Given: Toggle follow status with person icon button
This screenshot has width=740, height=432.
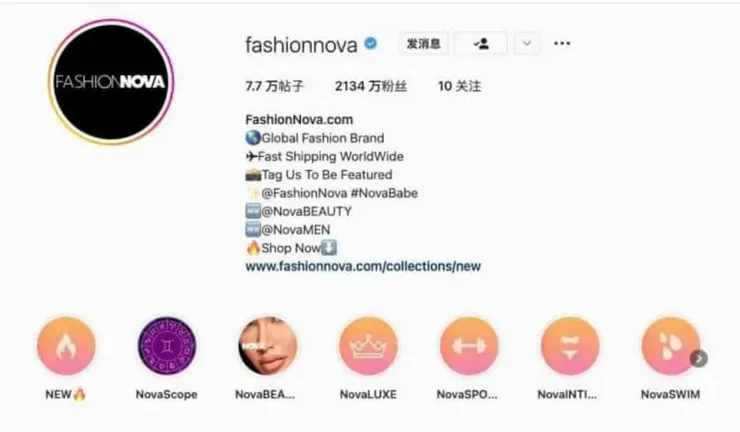Looking at the screenshot, I should 481,44.
